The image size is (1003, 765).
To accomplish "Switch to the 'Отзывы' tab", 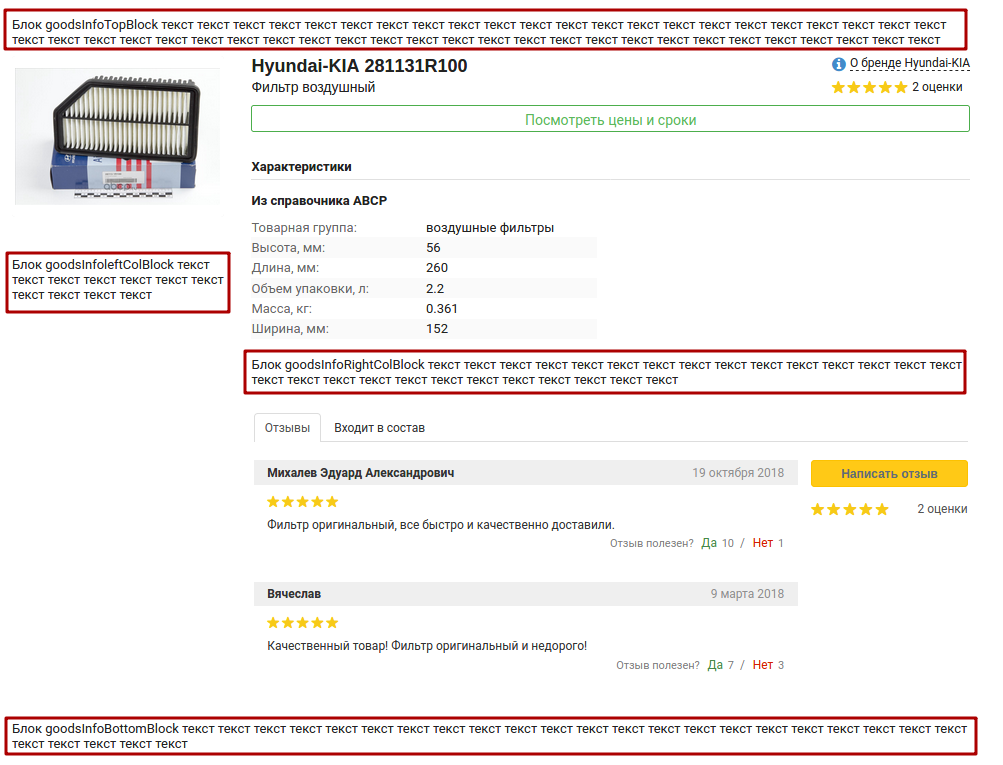I will point(287,428).
